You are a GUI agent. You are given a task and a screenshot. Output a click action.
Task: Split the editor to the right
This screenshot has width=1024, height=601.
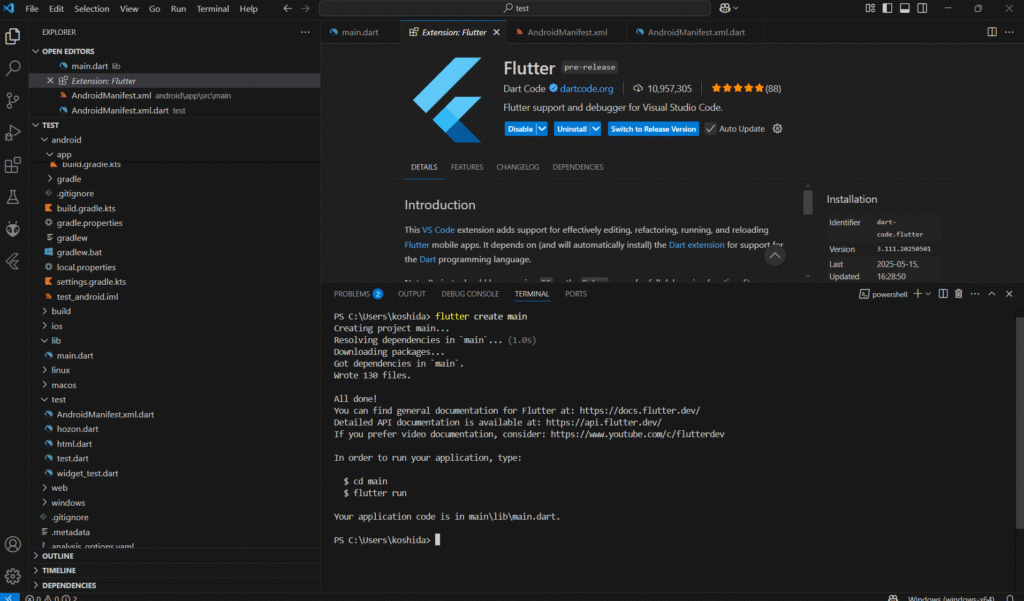(x=992, y=32)
